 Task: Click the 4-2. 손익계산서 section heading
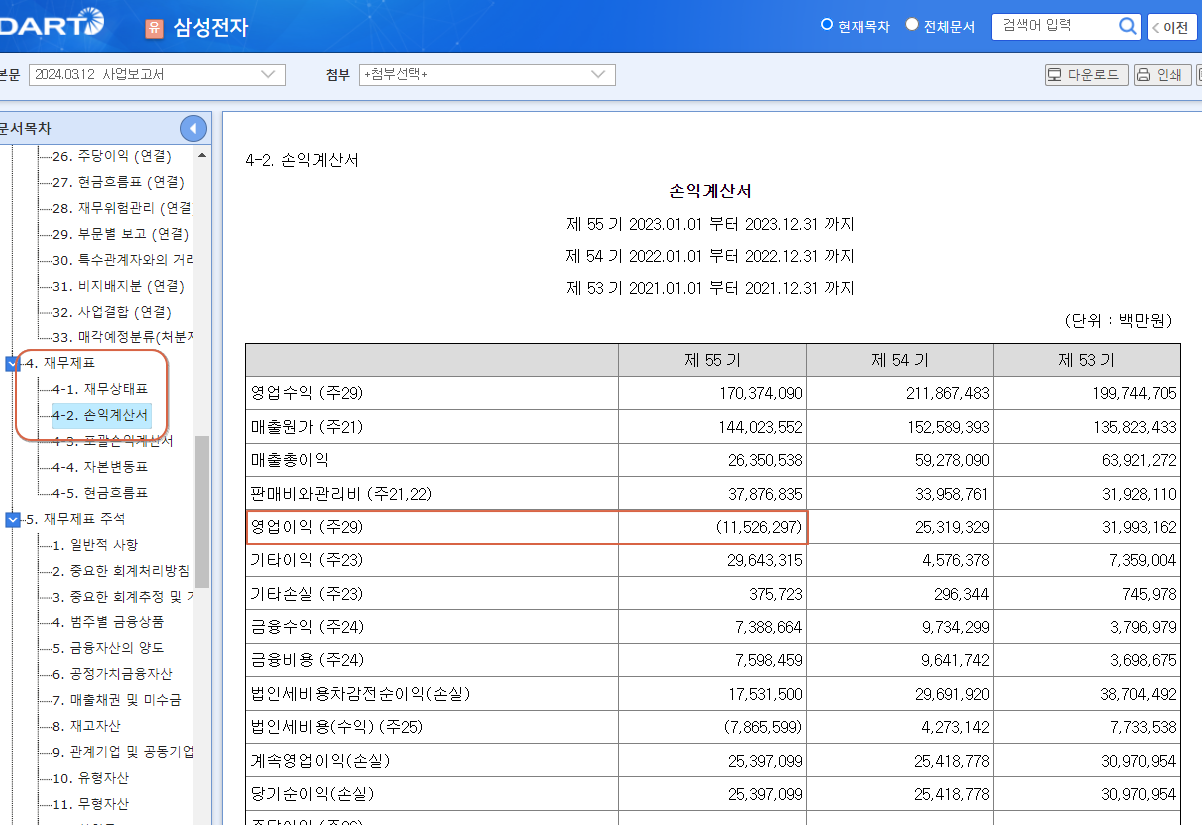[x=301, y=160]
